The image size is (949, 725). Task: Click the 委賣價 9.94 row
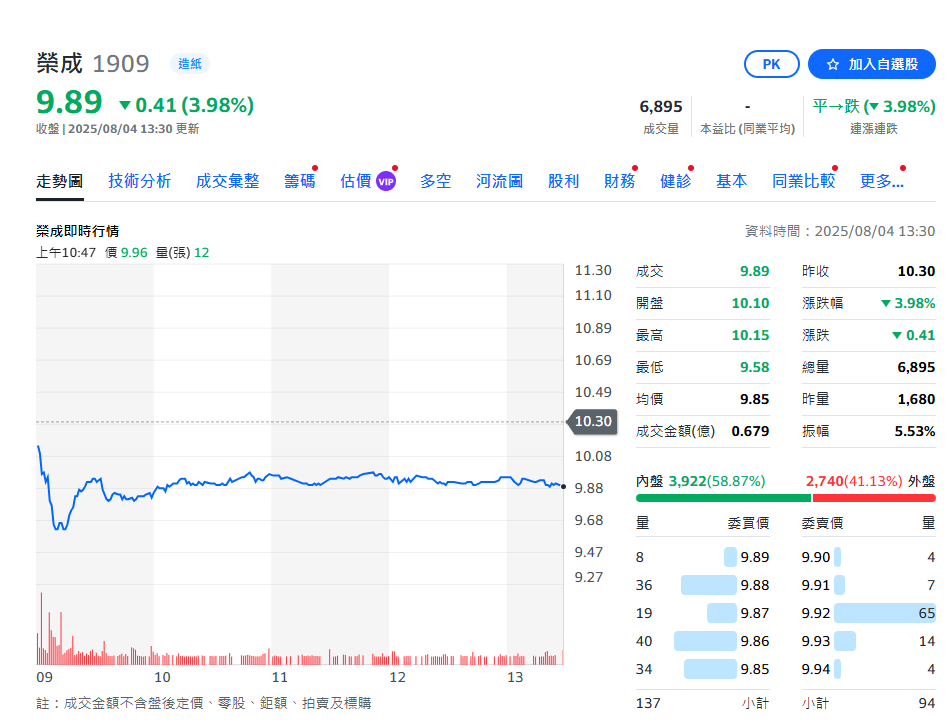pos(869,669)
